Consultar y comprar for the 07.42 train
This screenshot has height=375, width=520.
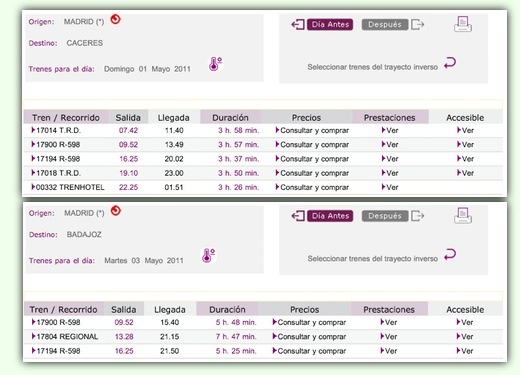pyautogui.click(x=312, y=130)
